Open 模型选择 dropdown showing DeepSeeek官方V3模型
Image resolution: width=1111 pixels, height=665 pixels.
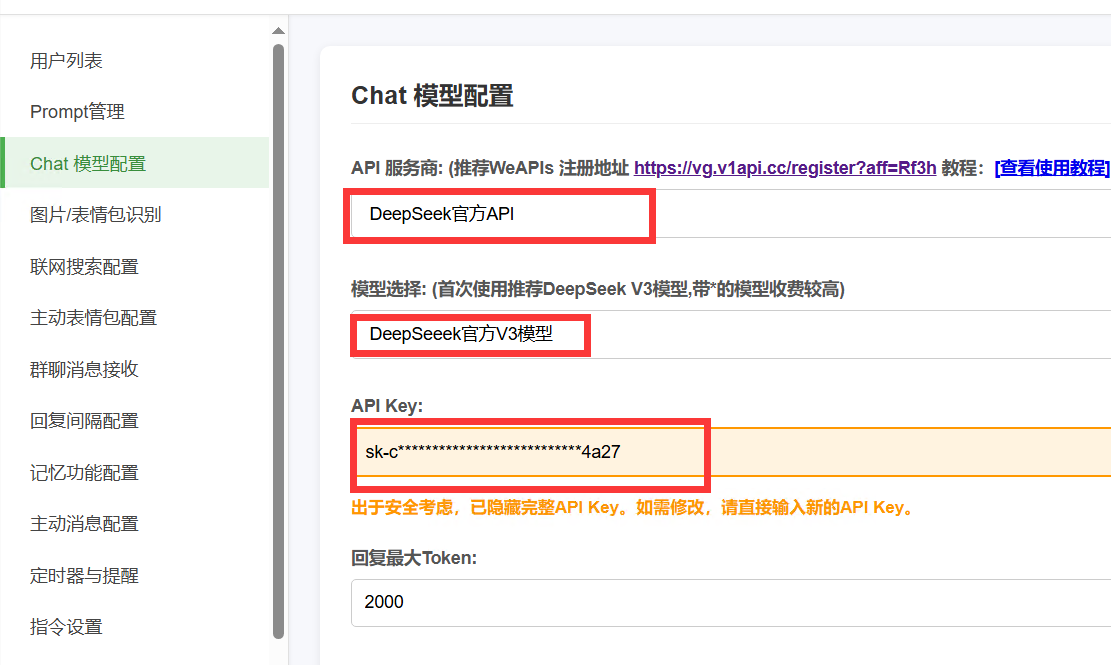731,334
